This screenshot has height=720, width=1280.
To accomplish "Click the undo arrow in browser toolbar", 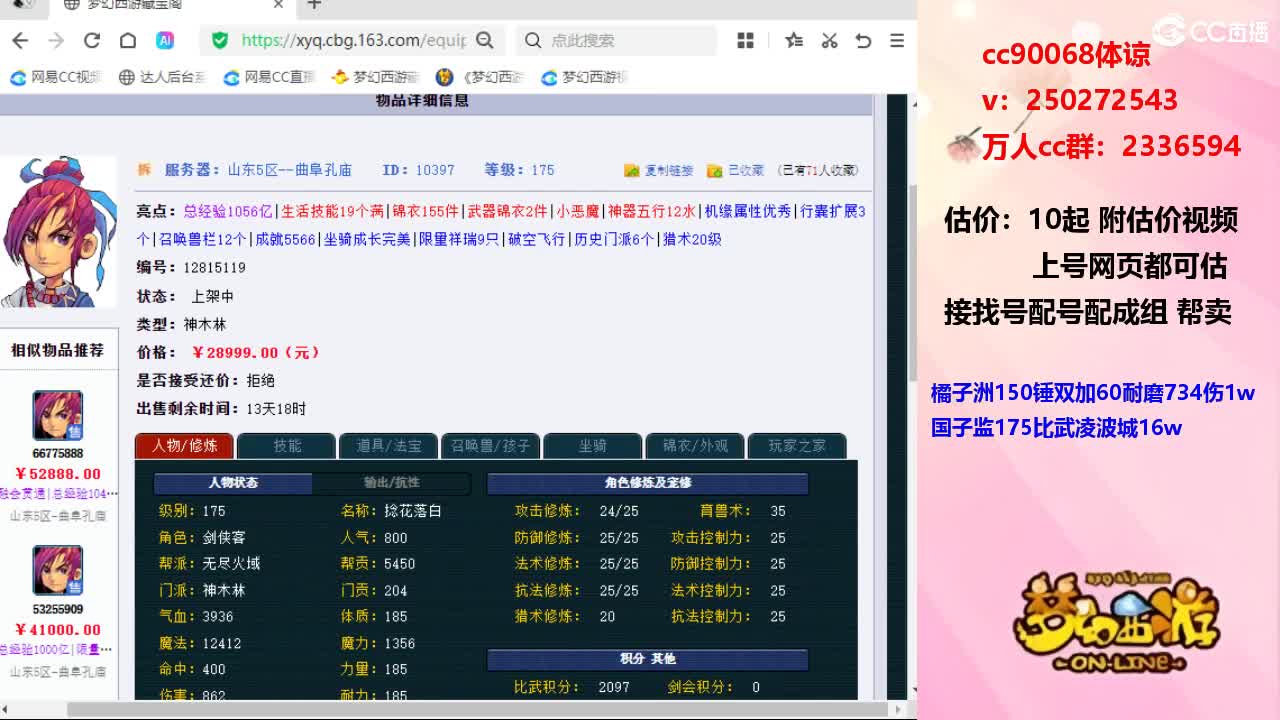I will [x=863, y=40].
